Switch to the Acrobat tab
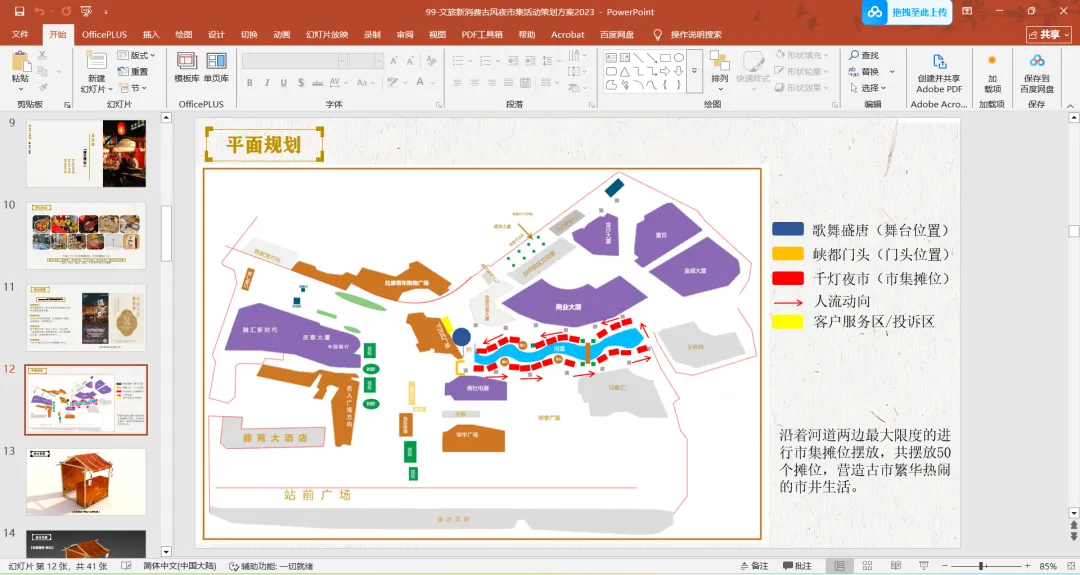 coord(568,34)
